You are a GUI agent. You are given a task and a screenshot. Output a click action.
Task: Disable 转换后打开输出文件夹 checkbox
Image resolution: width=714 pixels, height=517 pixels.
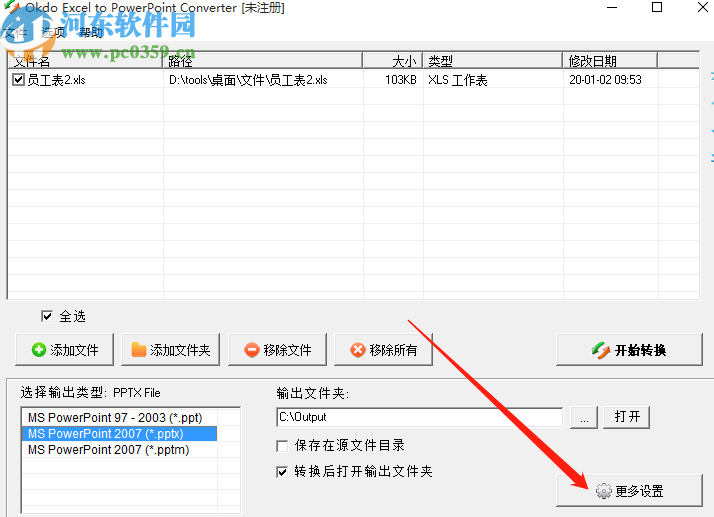282,471
